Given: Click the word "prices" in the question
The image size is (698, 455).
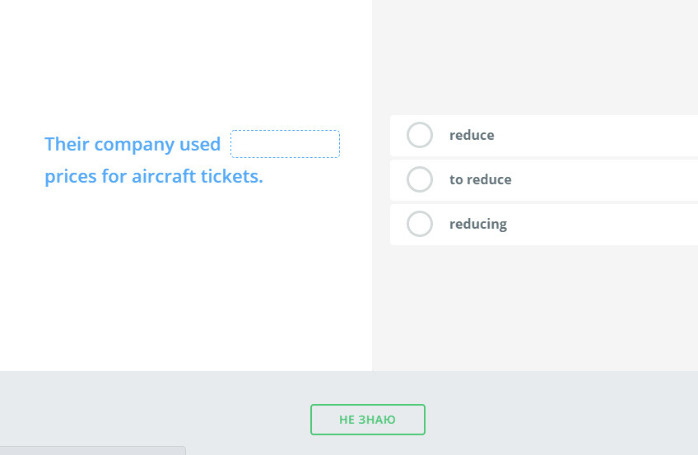Looking at the screenshot, I should 70,178.
